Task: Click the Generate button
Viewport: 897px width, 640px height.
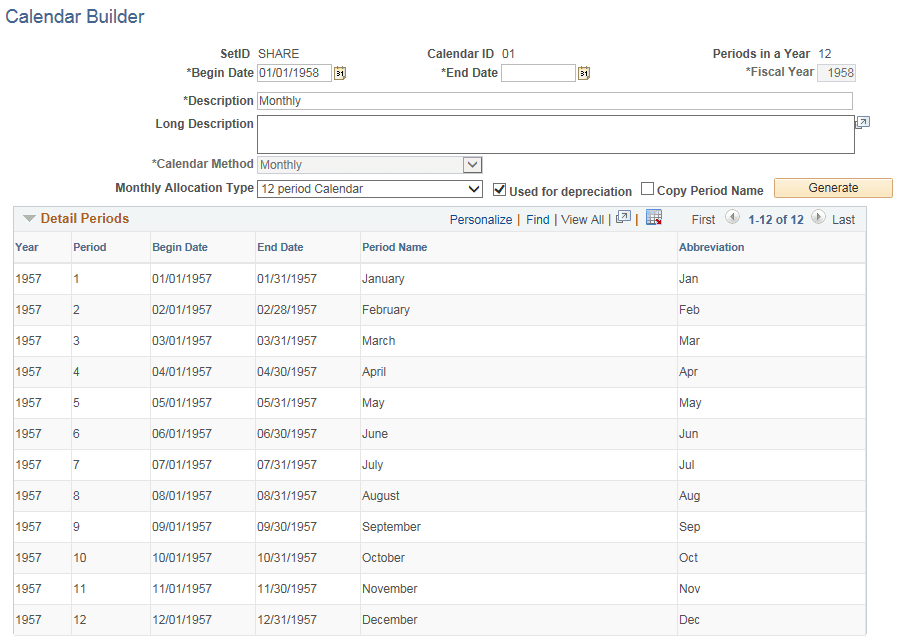Action: (x=833, y=187)
